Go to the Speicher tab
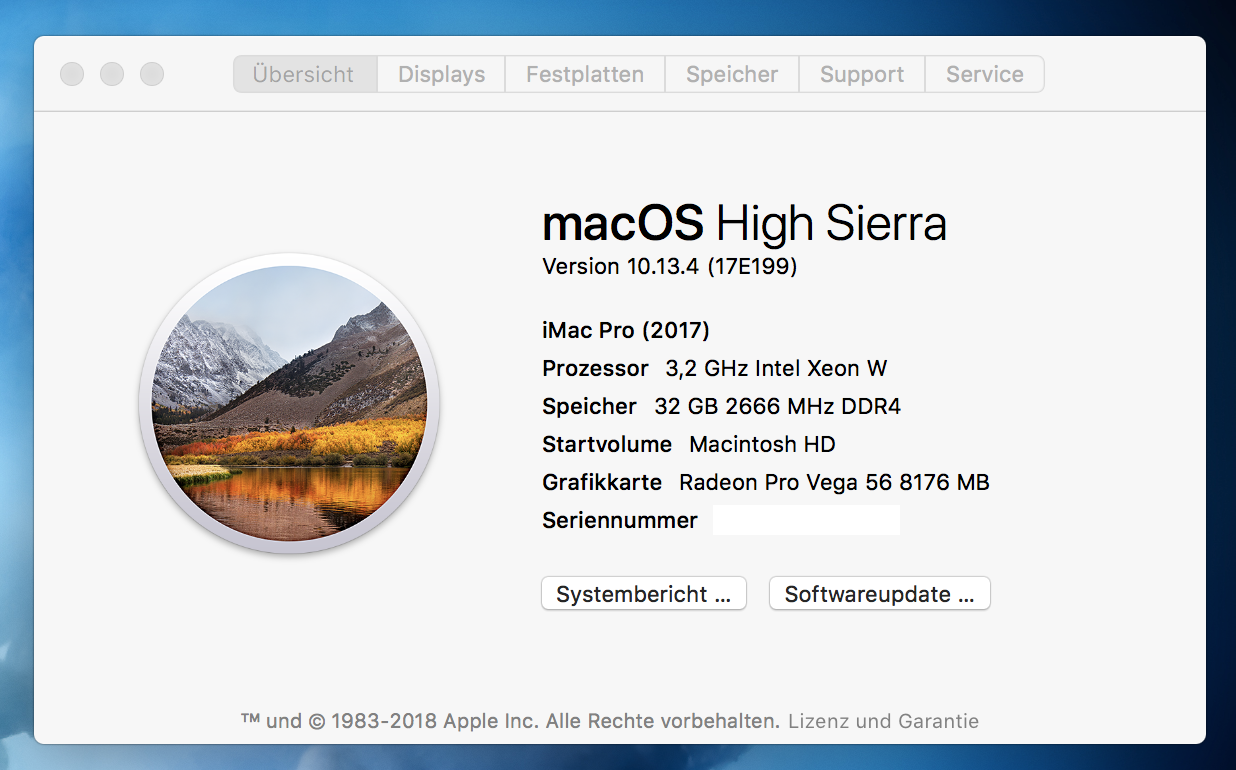1236x770 pixels. (732, 74)
